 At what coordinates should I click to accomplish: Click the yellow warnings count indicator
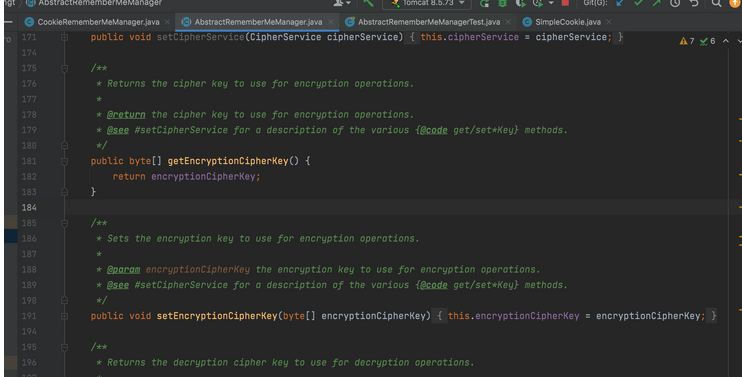coord(687,41)
